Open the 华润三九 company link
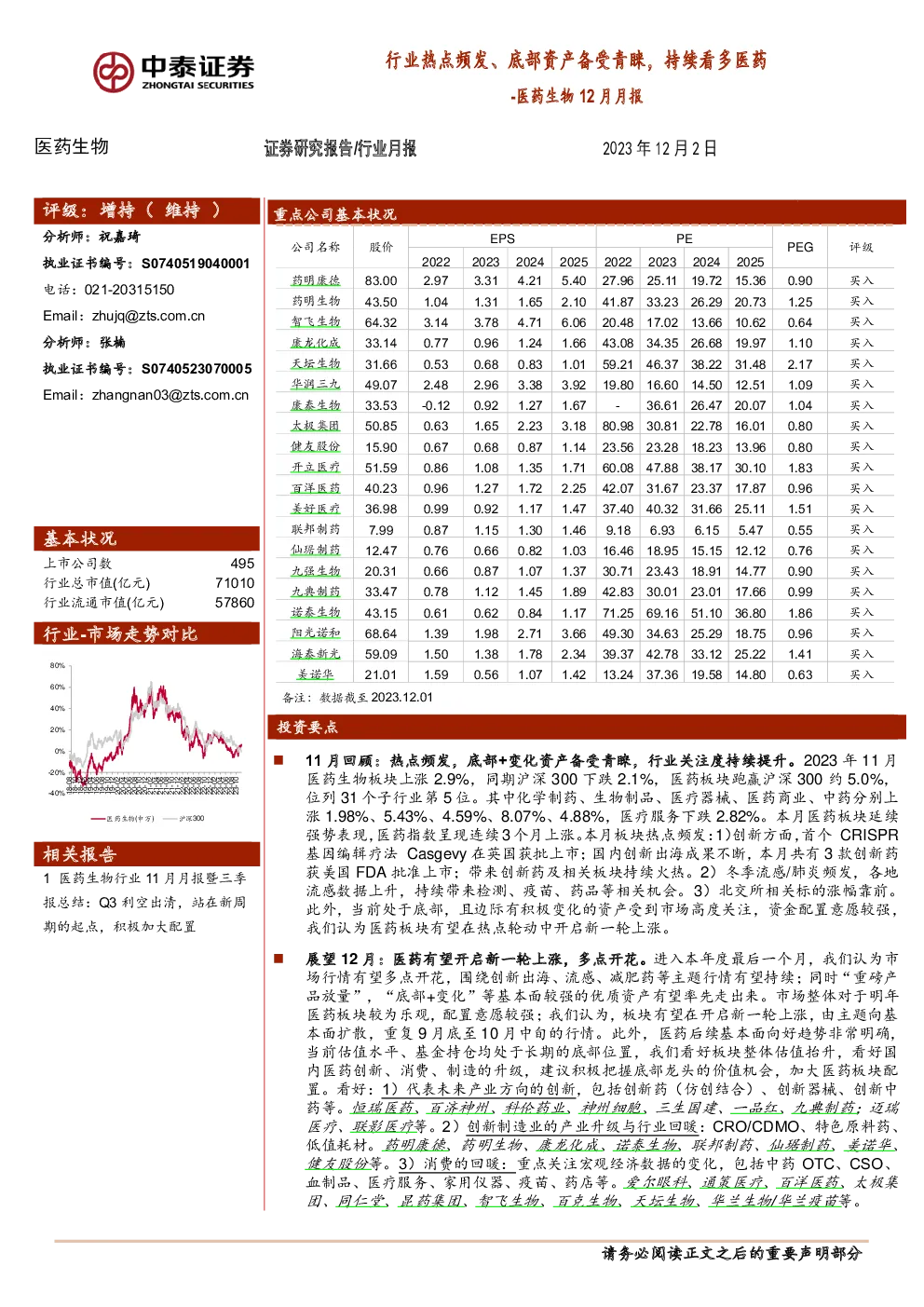 click(x=316, y=384)
